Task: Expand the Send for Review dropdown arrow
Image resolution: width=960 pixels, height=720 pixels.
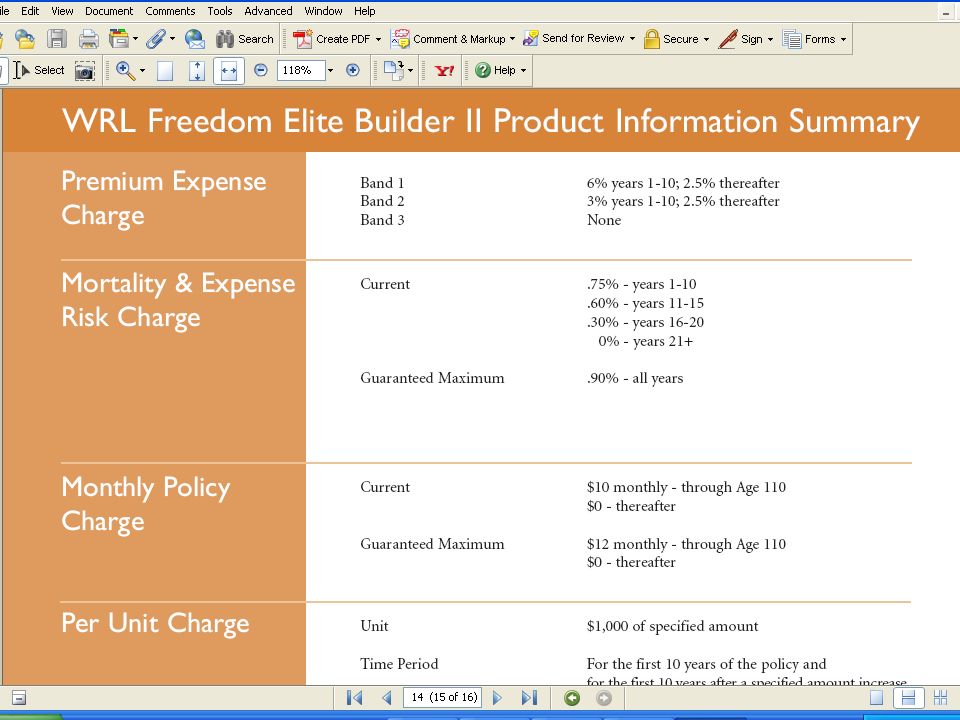Action: point(632,39)
